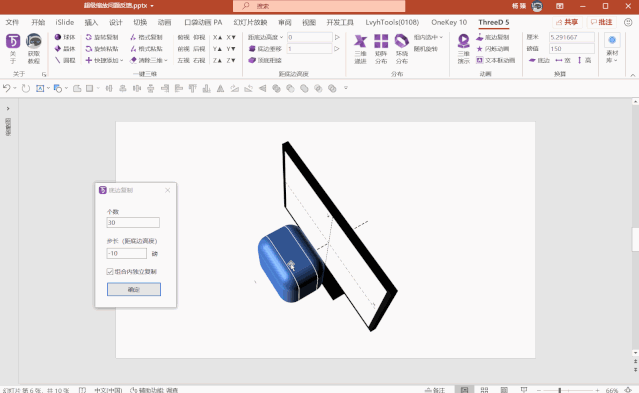Screen dimensions: 639x393
Task: Open the quick toolbar customize dropdown arrow
Action: pyautogui.click(x=346, y=88)
